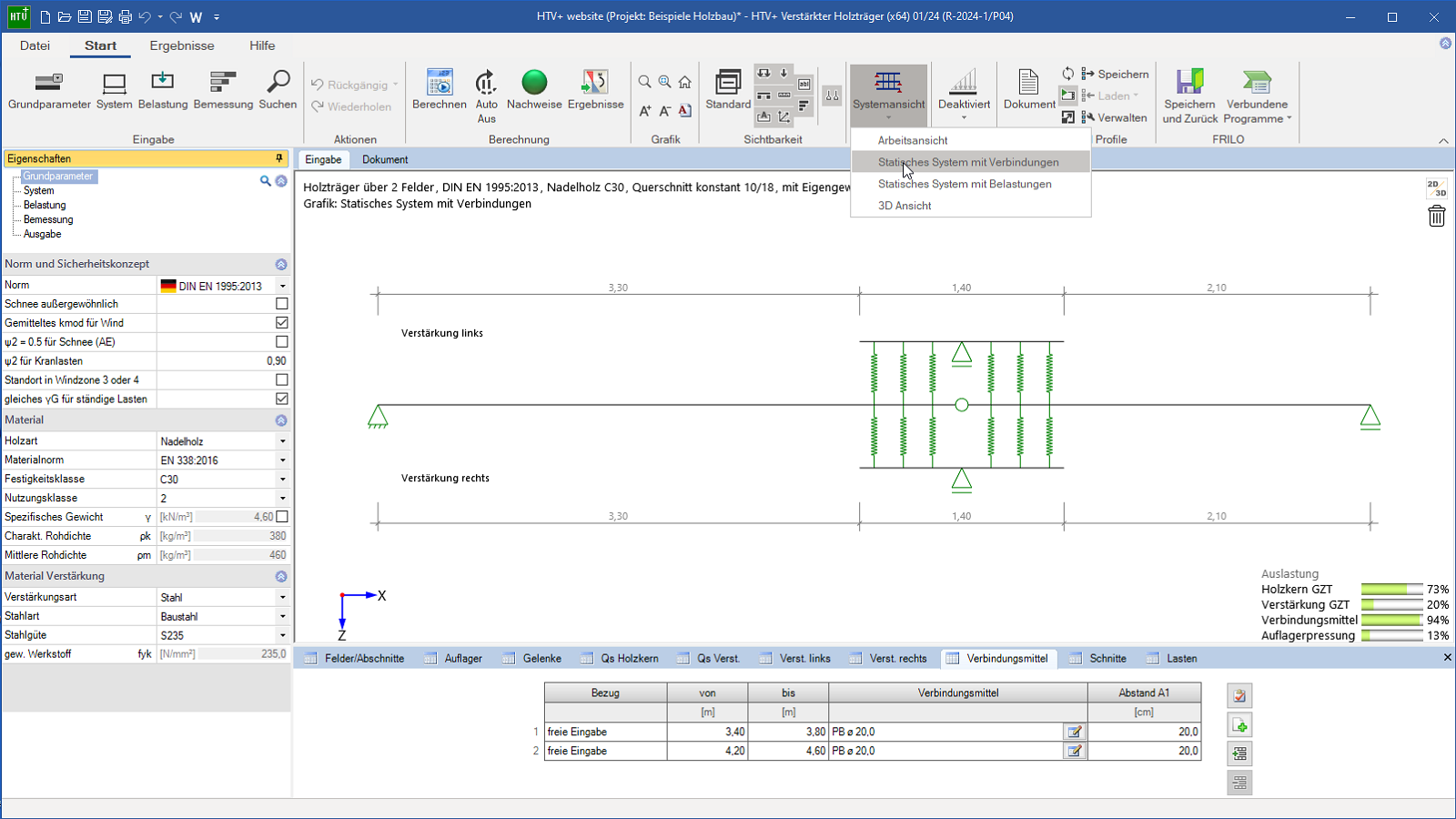The image size is (1456, 819).
Task: Click Verwalten profile button
Action: coord(1114,117)
